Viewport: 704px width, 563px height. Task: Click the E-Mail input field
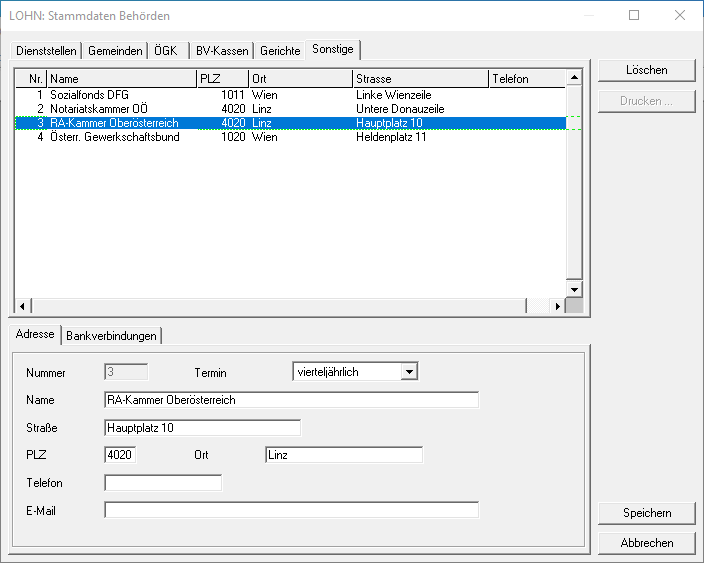pyautogui.click(x=291, y=510)
